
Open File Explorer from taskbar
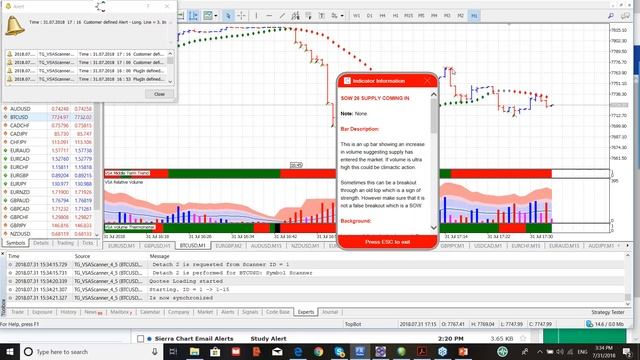point(195,352)
